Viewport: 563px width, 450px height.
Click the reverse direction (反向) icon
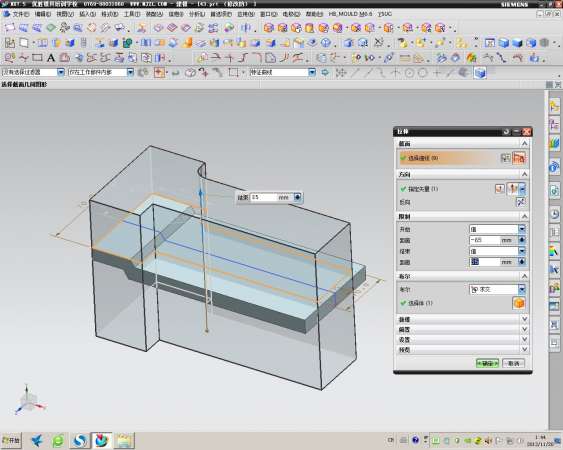tap(520, 203)
